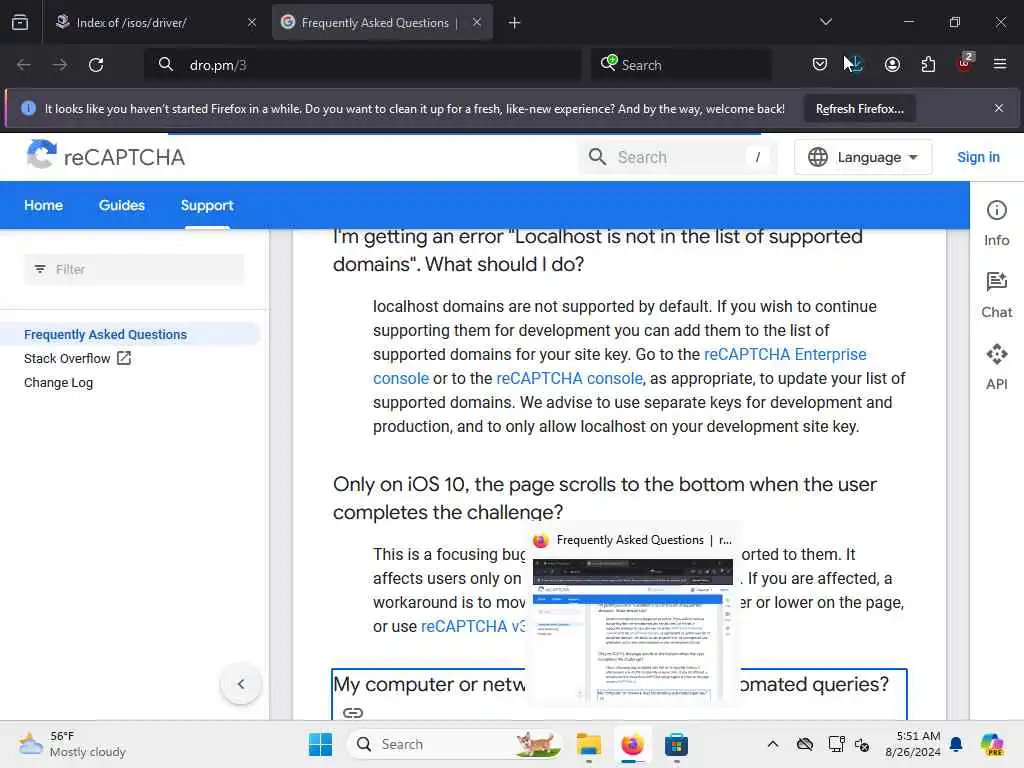Open the notifications bell icon

click(956, 744)
